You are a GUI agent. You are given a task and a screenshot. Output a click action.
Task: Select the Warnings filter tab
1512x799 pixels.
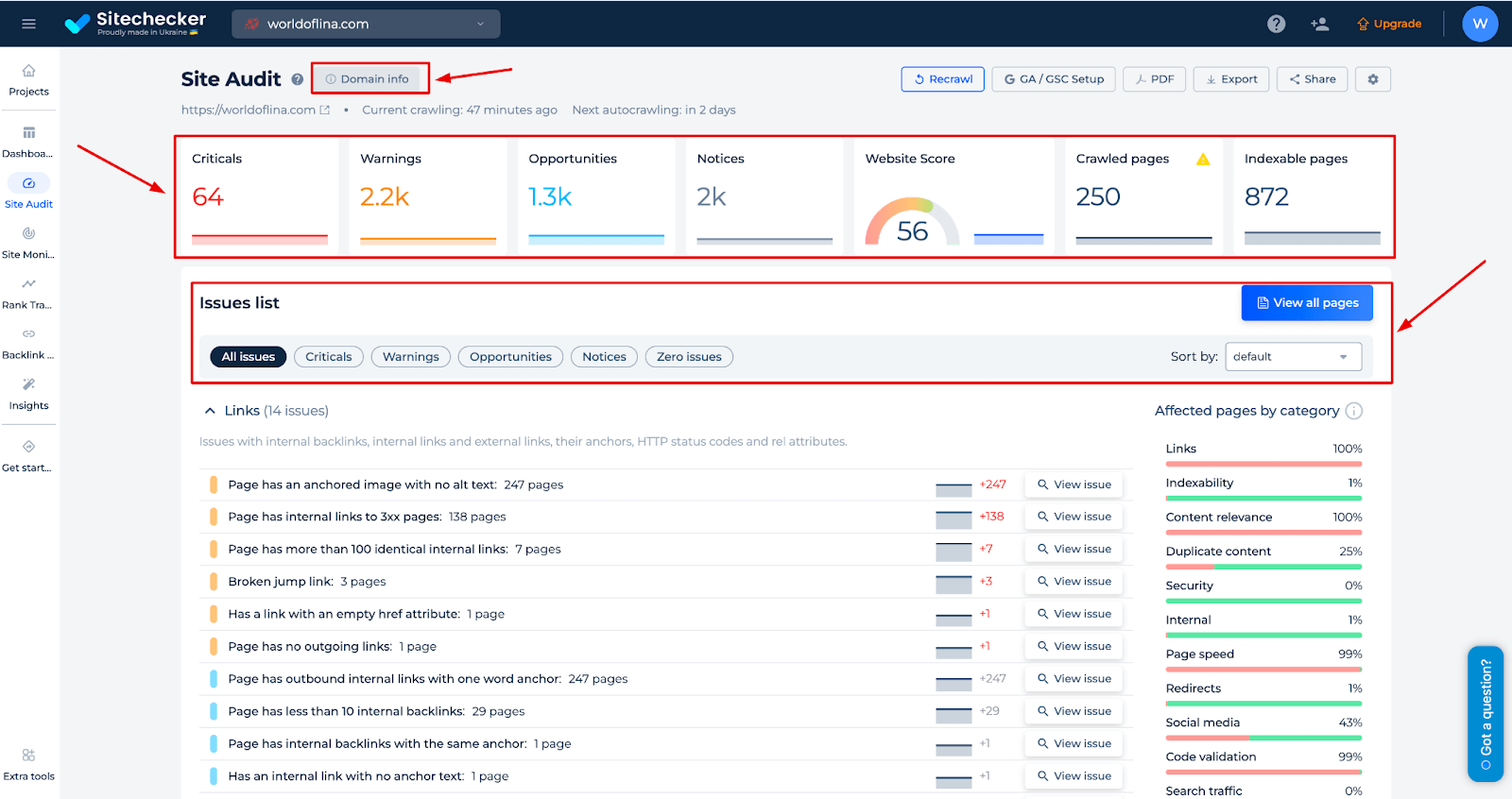coord(411,356)
